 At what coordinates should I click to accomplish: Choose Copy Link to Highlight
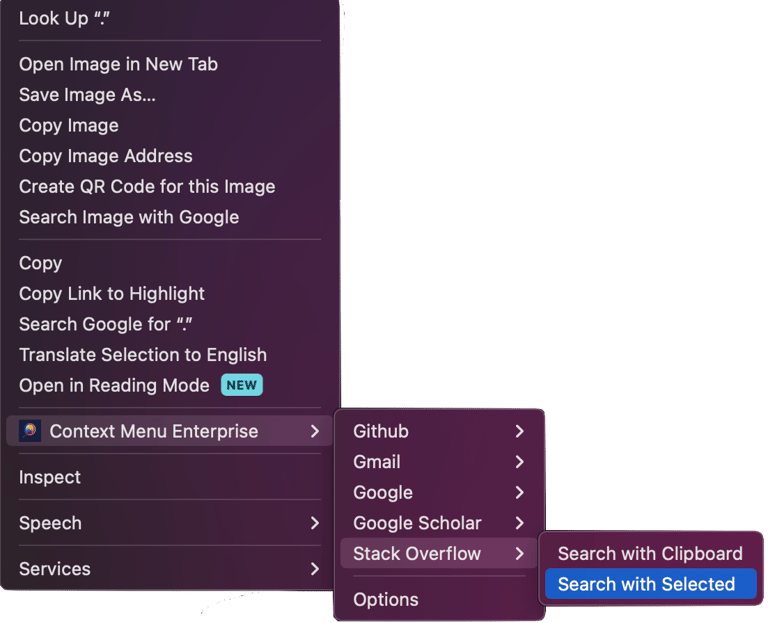[x=169, y=294]
